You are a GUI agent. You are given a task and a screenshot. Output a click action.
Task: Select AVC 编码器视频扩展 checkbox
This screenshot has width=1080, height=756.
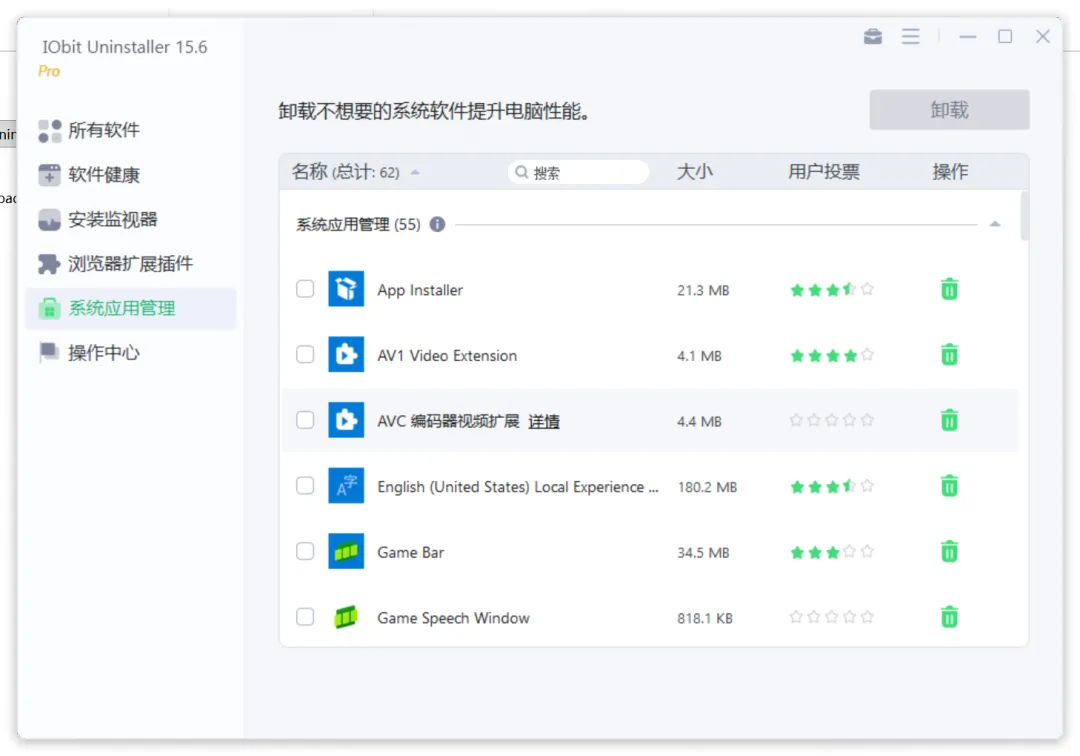[305, 420]
